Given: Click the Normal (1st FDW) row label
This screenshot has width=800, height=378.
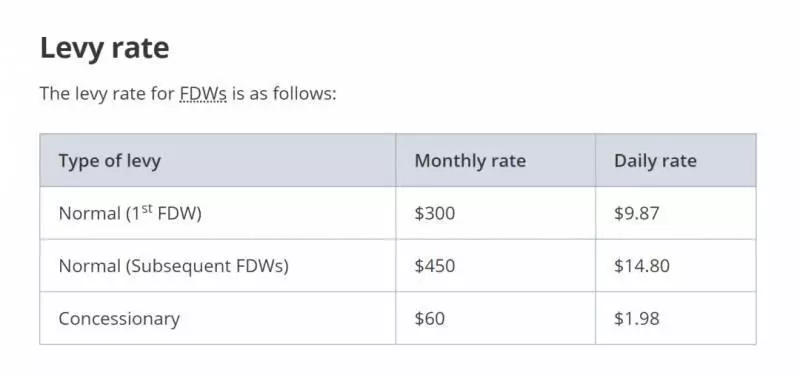Looking at the screenshot, I should tap(130, 213).
